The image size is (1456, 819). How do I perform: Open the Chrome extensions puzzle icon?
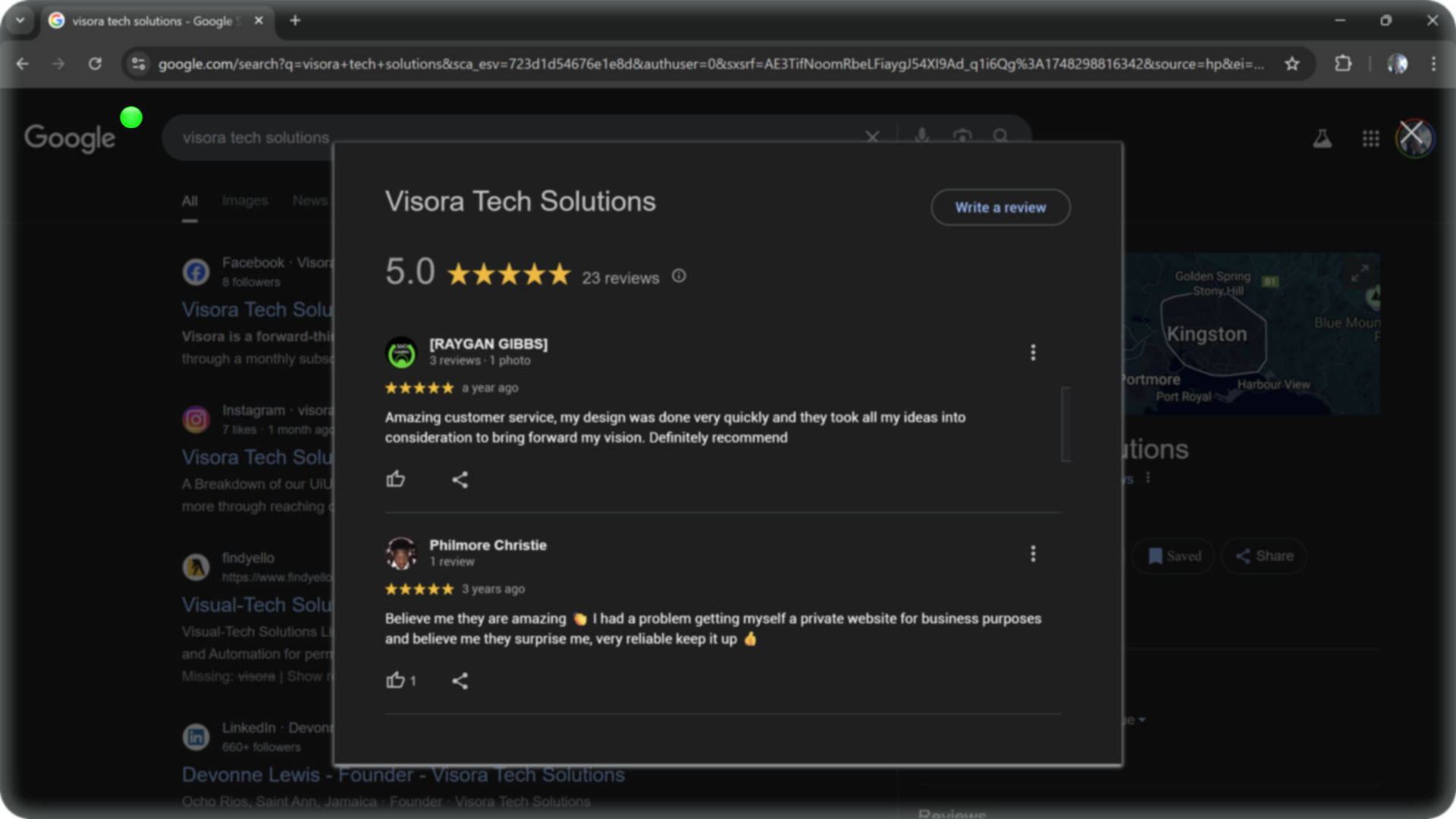1343,64
